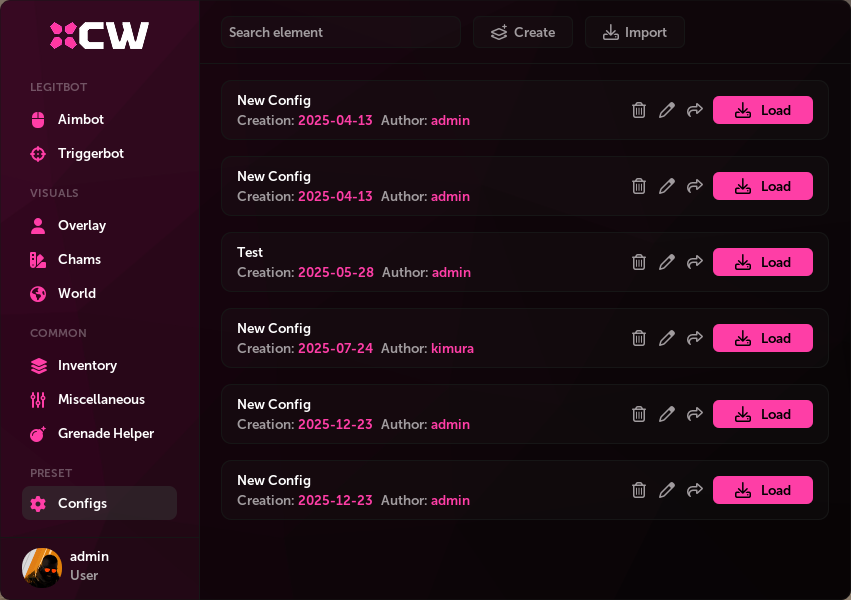Click the Search element field
Screen dimensions: 851x600
pyautogui.click(x=340, y=32)
